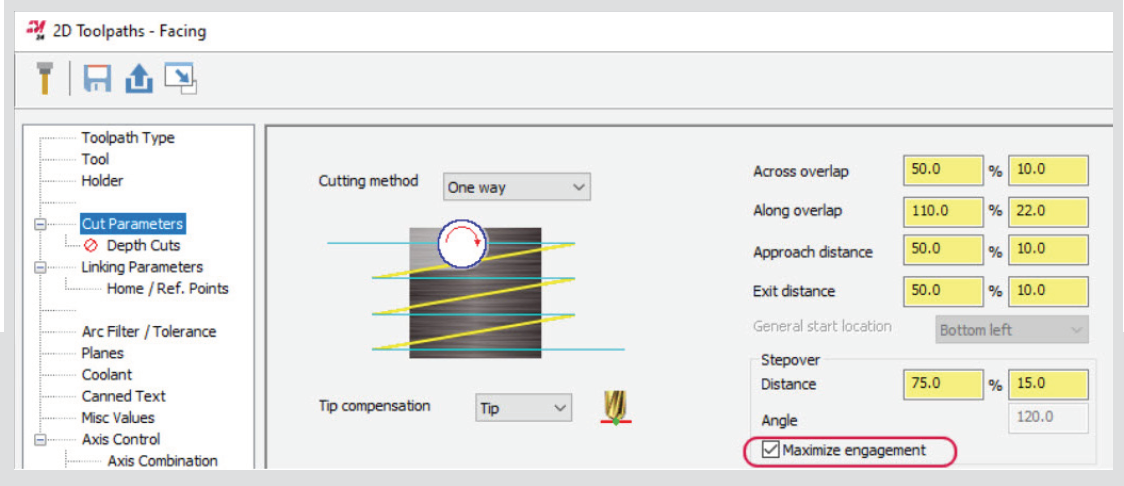The width and height of the screenshot is (1124, 486).
Task: Open the Axis Combination page
Action: pyautogui.click(x=163, y=460)
